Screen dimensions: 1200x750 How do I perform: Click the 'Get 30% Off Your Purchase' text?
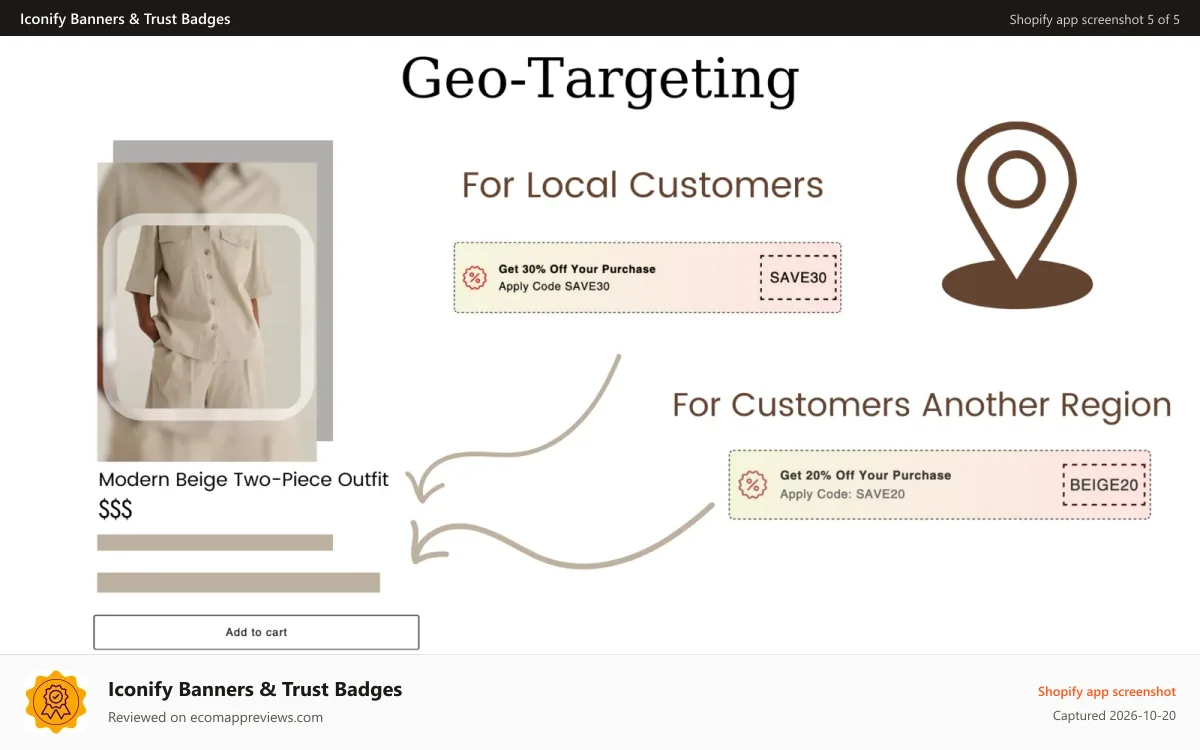[577, 269]
